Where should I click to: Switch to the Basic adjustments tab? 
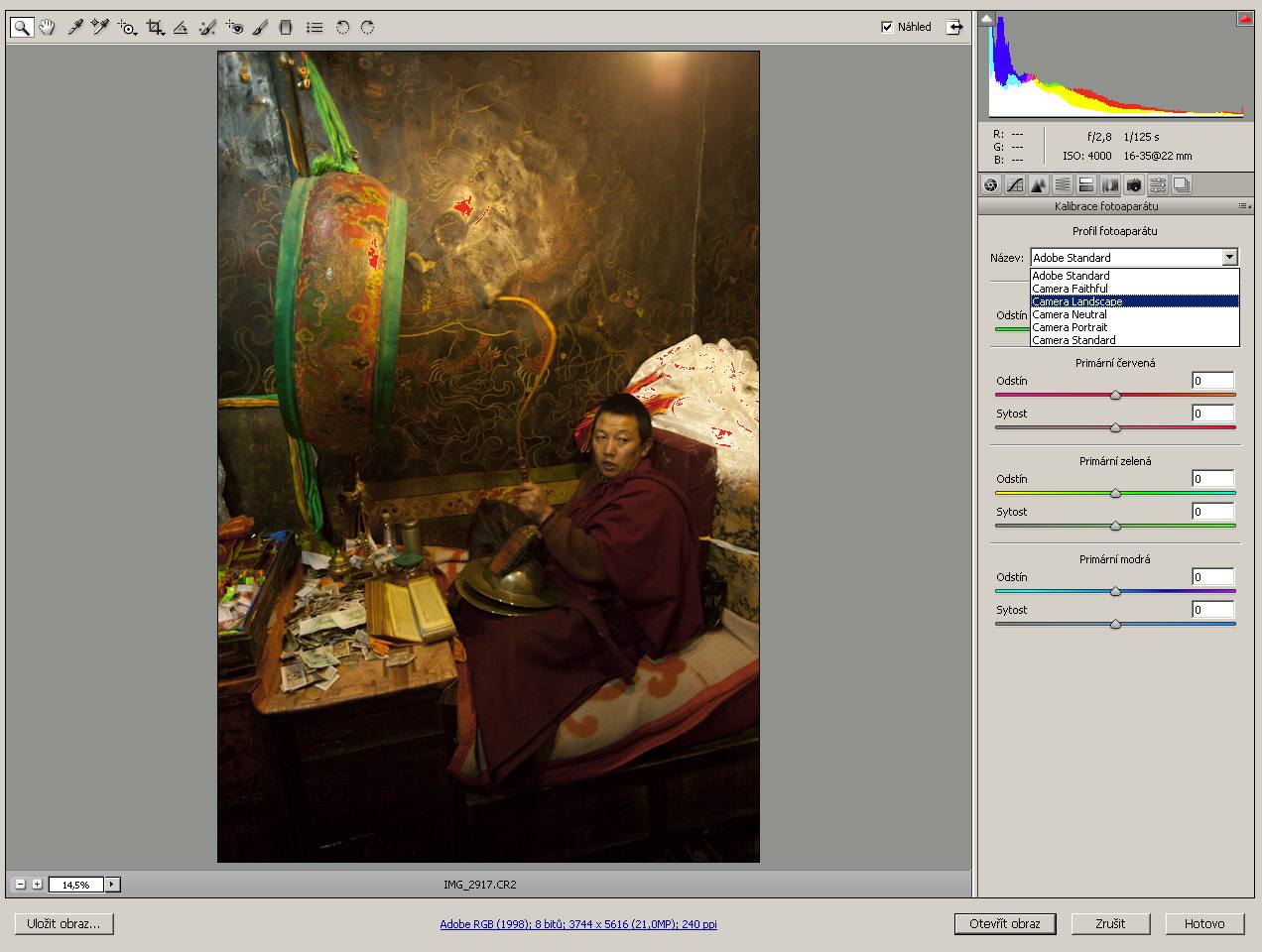[x=990, y=184]
